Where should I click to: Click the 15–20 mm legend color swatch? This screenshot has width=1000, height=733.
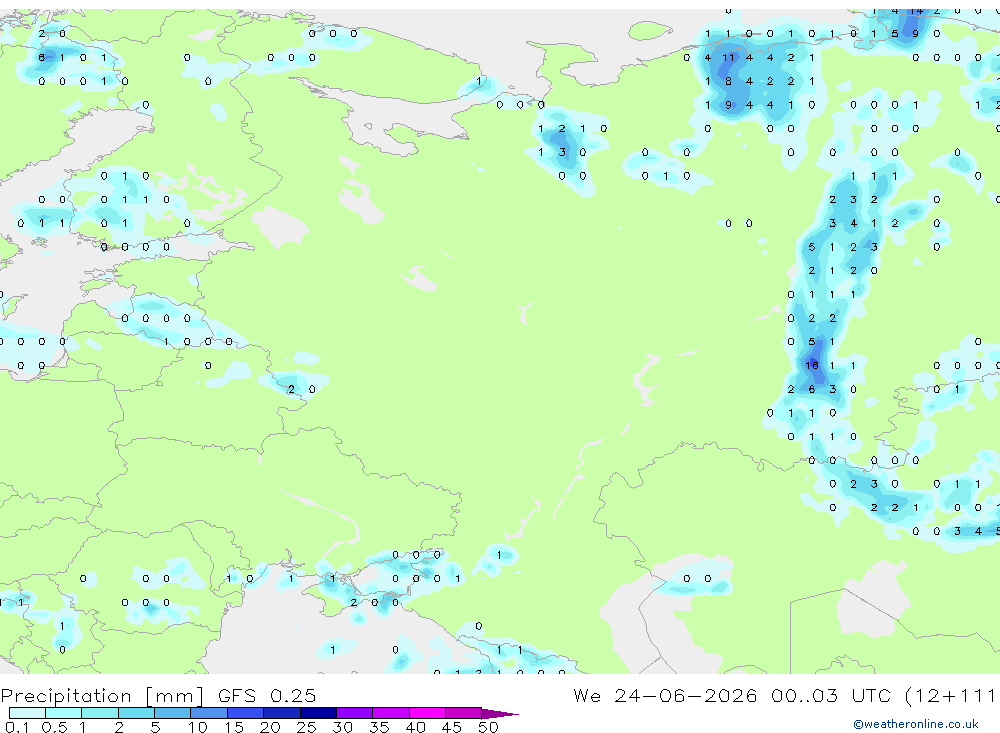coord(246,713)
